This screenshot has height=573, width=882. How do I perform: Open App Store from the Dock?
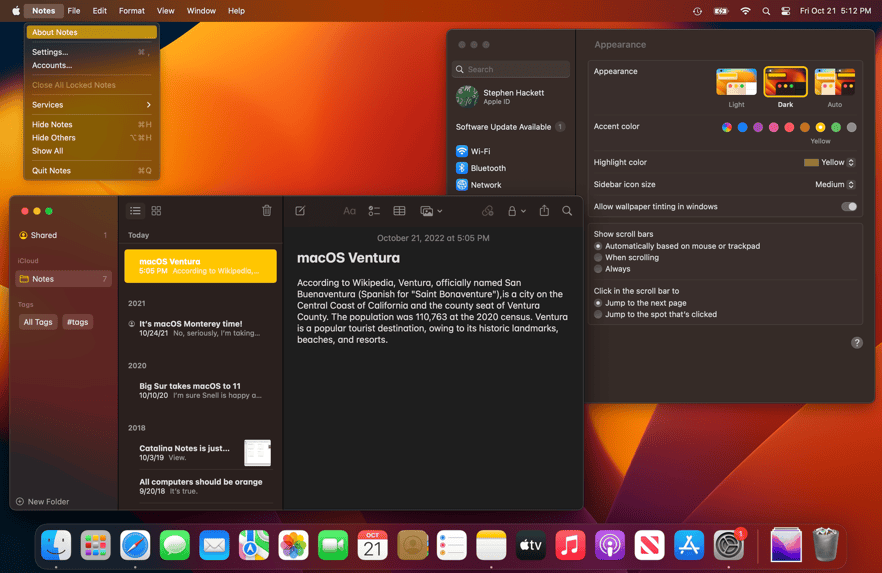(689, 545)
